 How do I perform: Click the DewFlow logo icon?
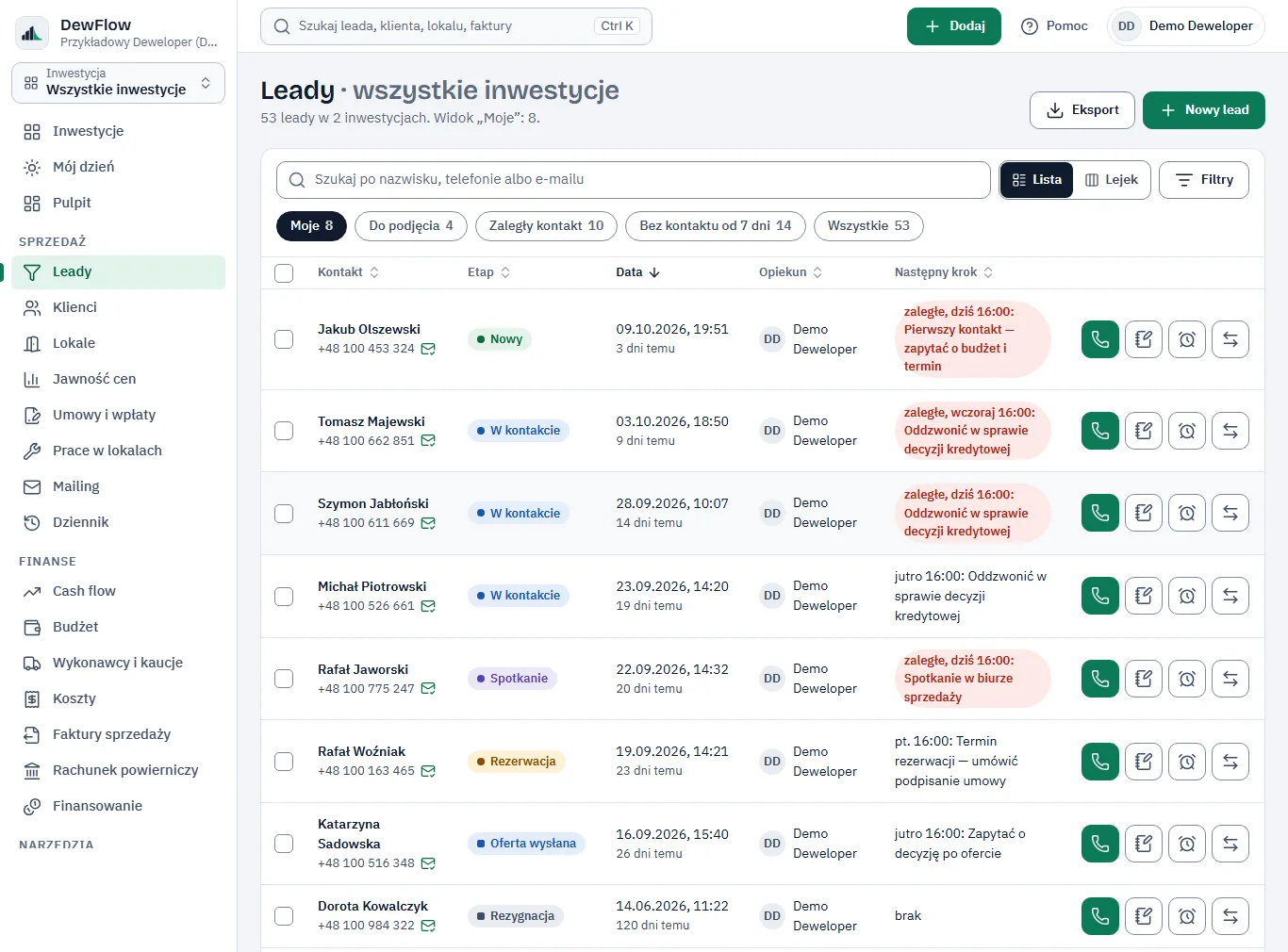pos(32,33)
